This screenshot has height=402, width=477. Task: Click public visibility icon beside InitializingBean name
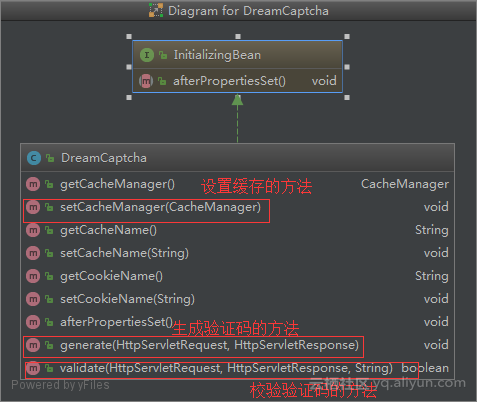[163, 55]
